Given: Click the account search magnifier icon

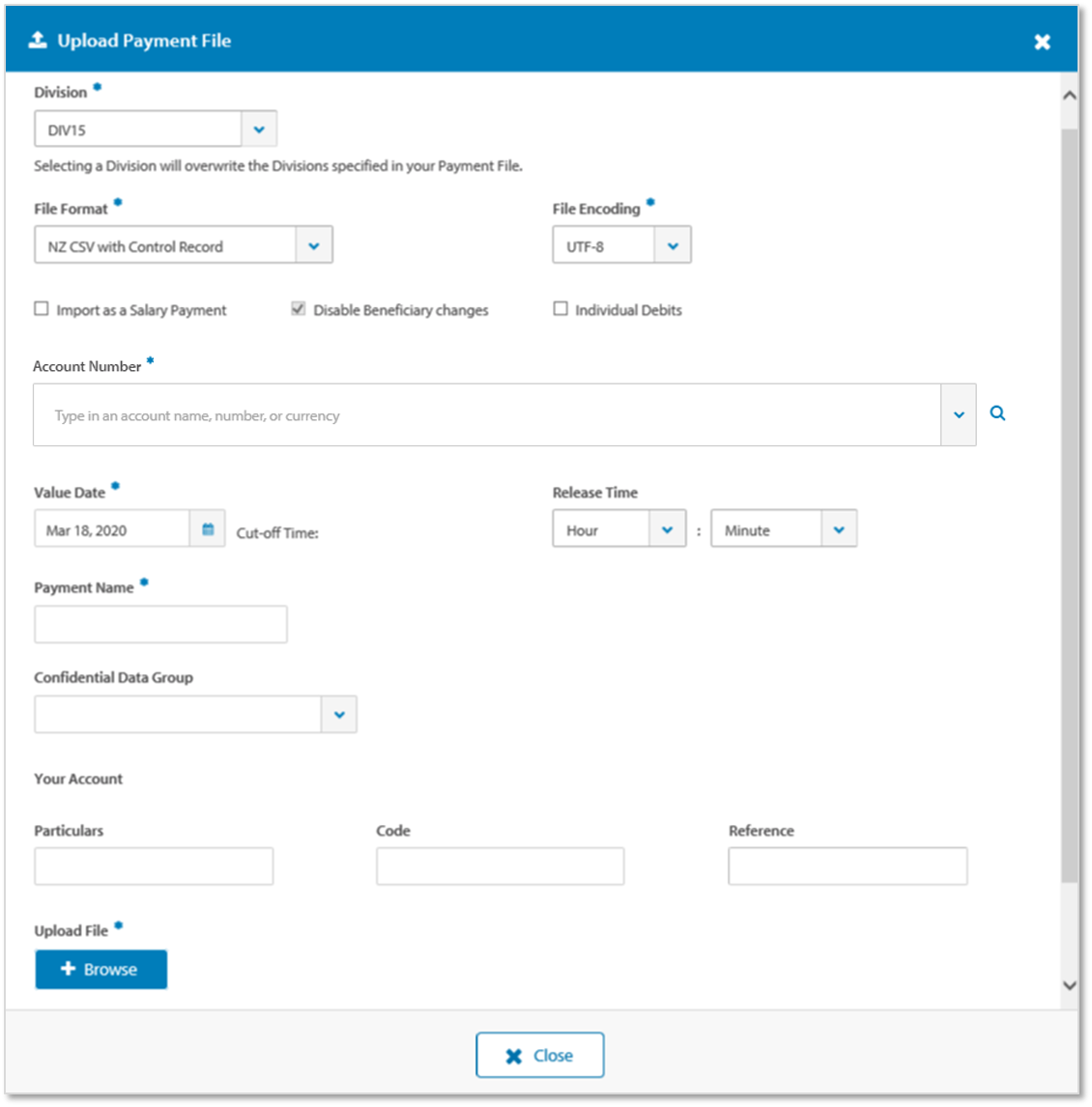Looking at the screenshot, I should 996,413.
